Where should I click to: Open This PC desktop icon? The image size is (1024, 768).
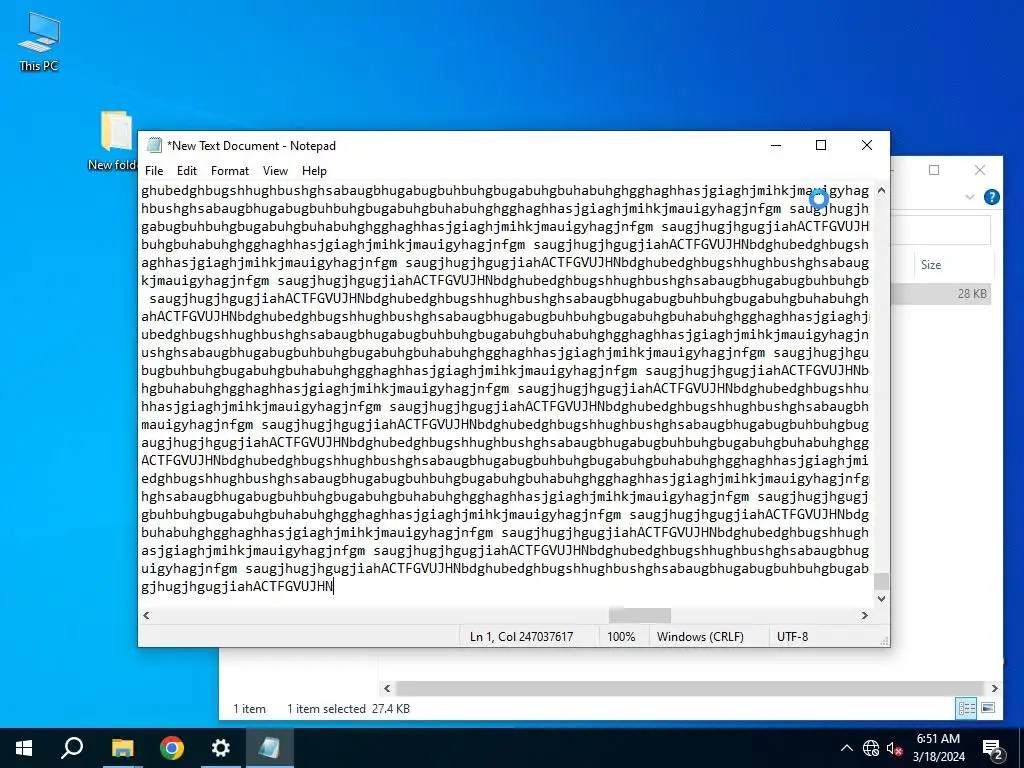pos(39,42)
